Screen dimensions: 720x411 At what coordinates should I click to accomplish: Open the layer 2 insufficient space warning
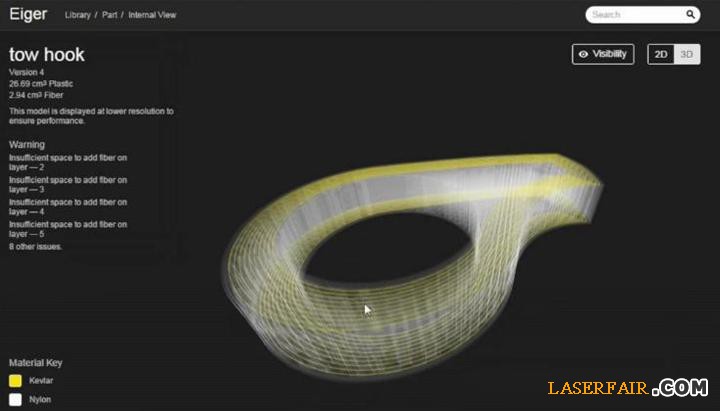[68, 162]
